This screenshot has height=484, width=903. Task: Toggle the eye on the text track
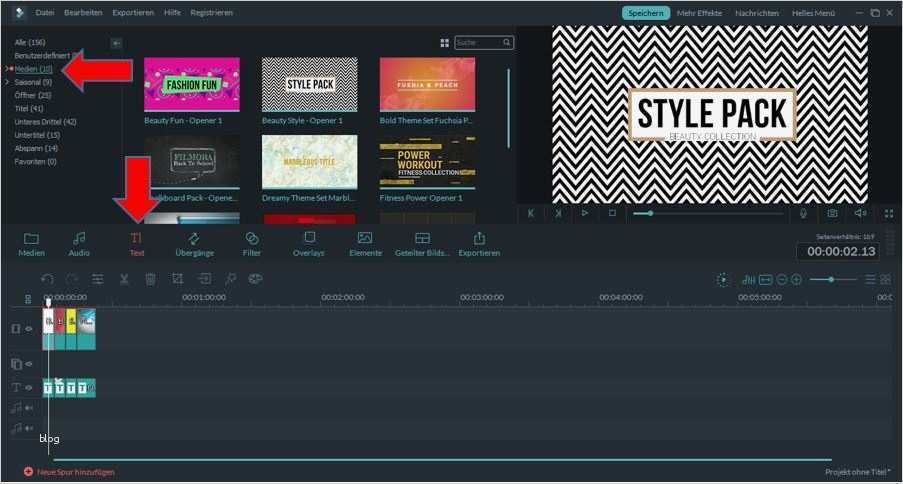tap(29, 387)
